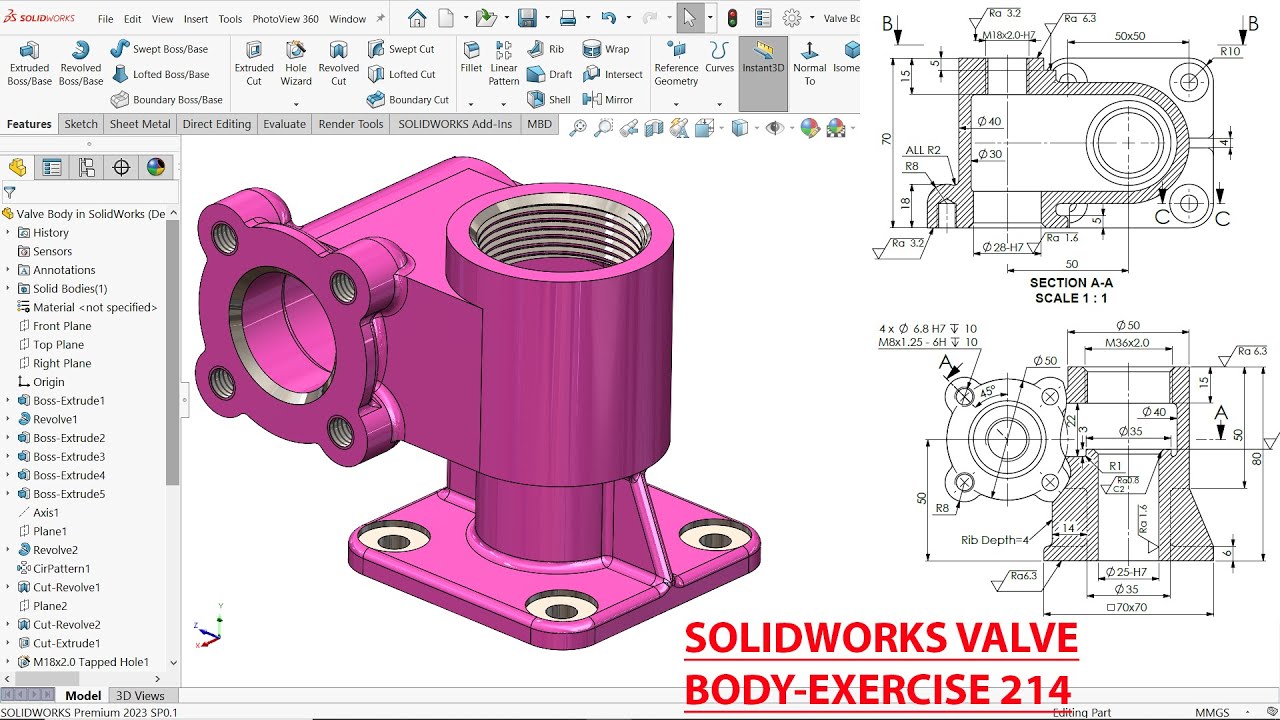
Task: Open the Edit Appearance color ball icon
Action: (810, 127)
